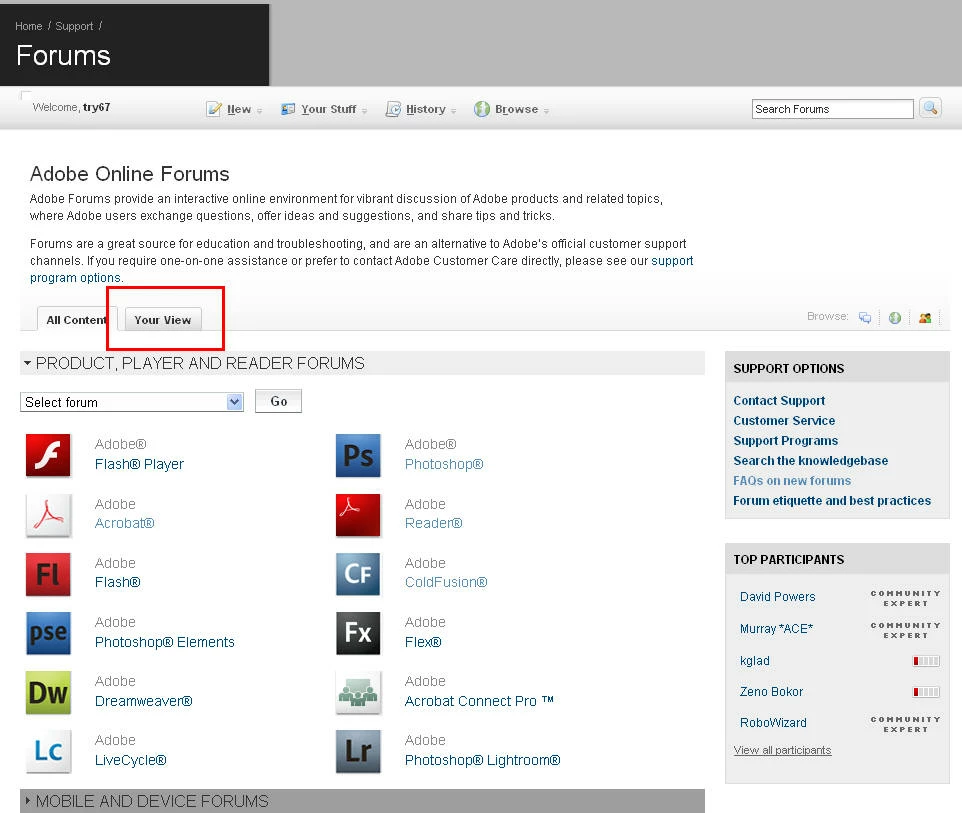Open the Photoshop® Lightroom® text link
962x813 pixels.
click(482, 760)
